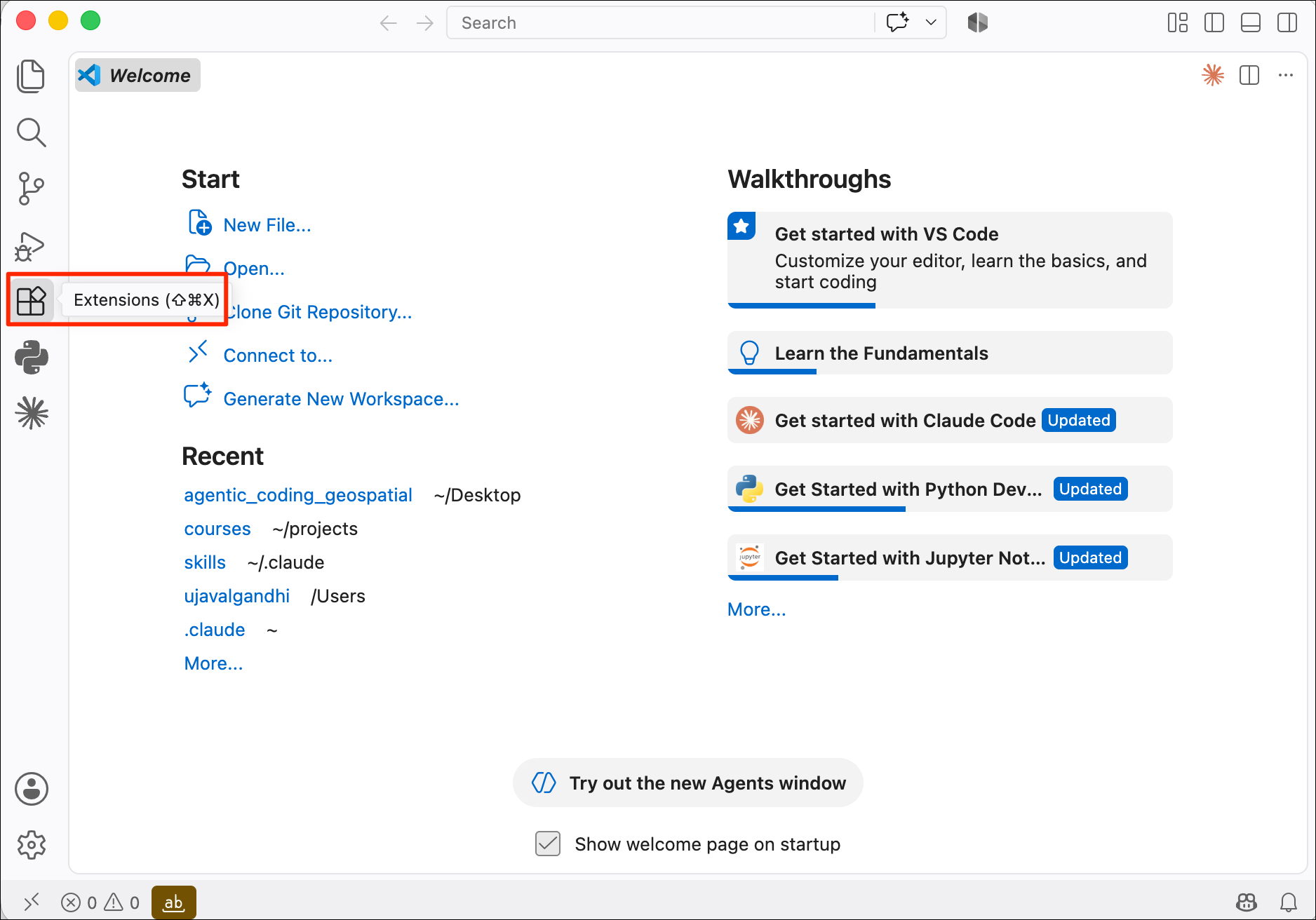Open the Accounts menu
The height and width of the screenshot is (920, 1316).
coord(32,789)
